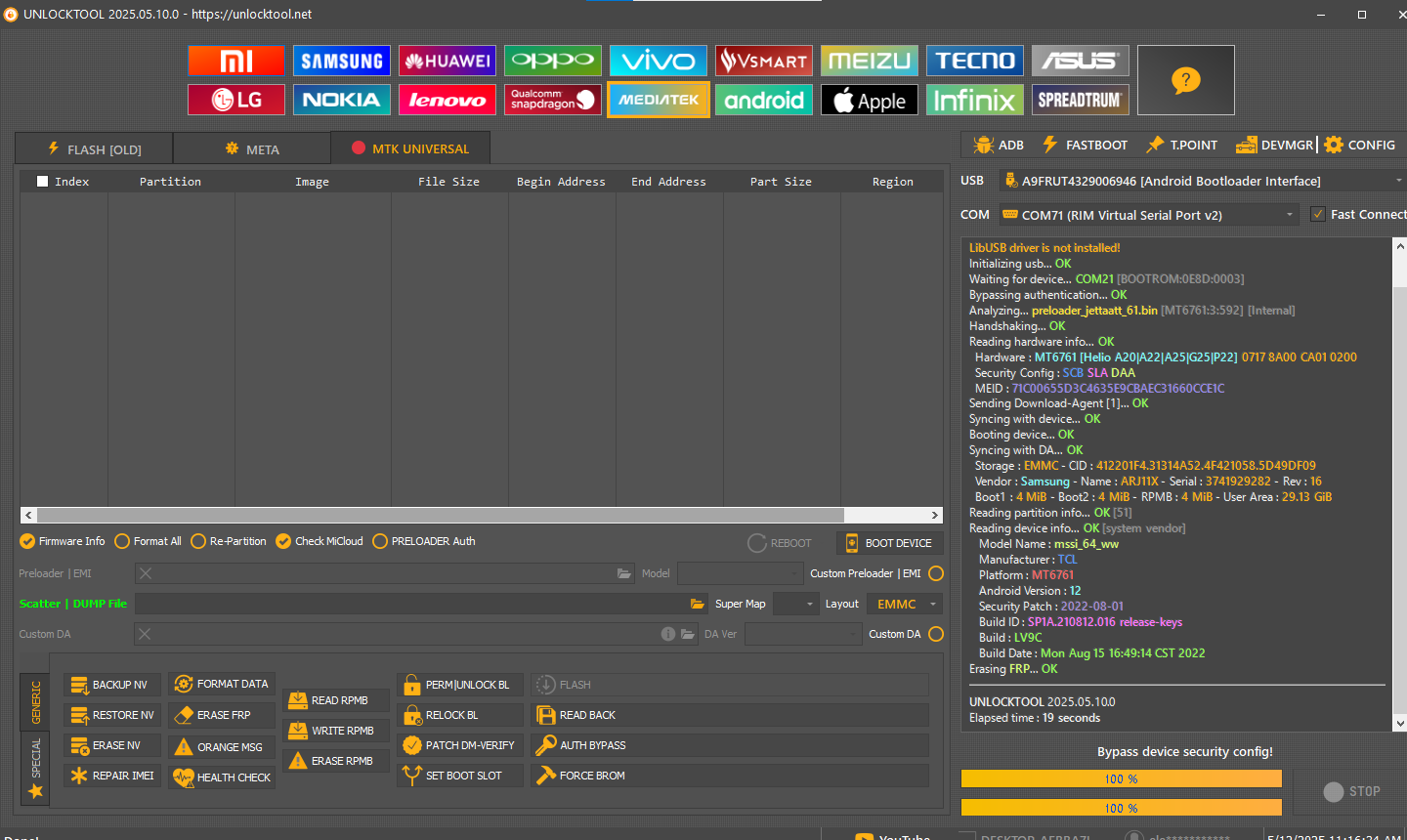Viewport: 1407px width, 840px height.
Task: Enable the Custom DA toggle
Action: click(936, 634)
